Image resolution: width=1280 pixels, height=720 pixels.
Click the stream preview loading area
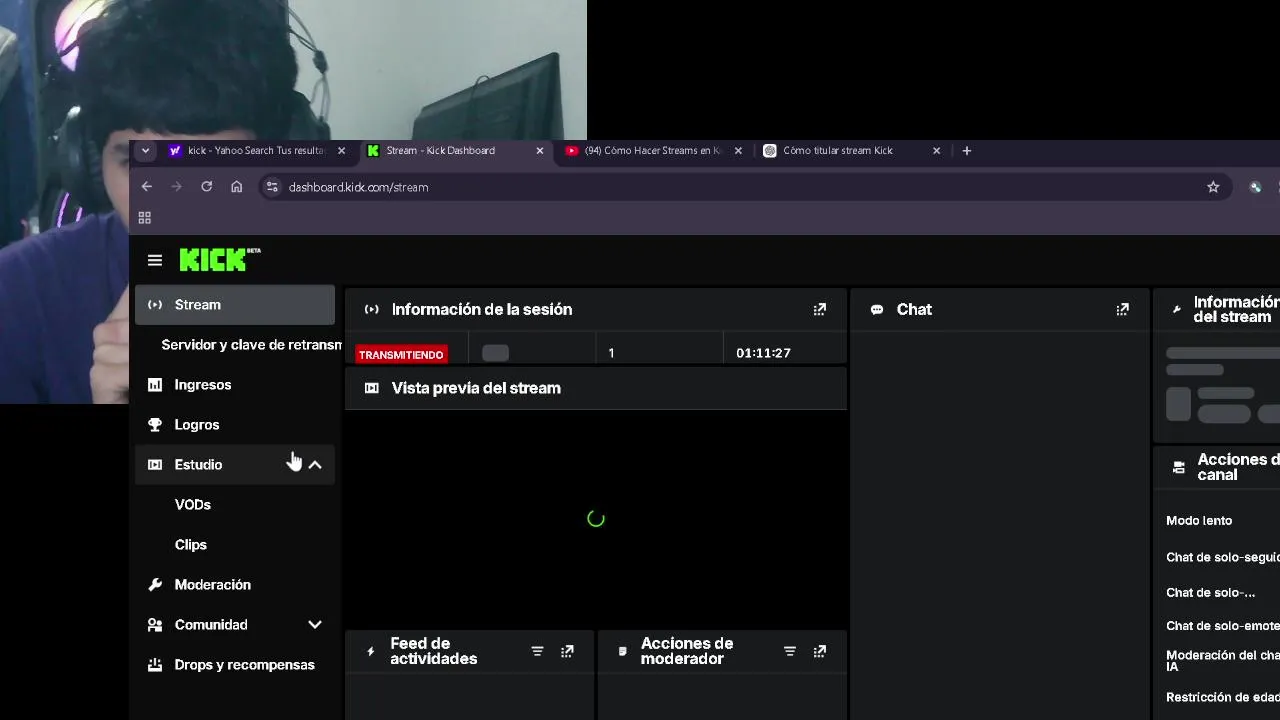595,518
